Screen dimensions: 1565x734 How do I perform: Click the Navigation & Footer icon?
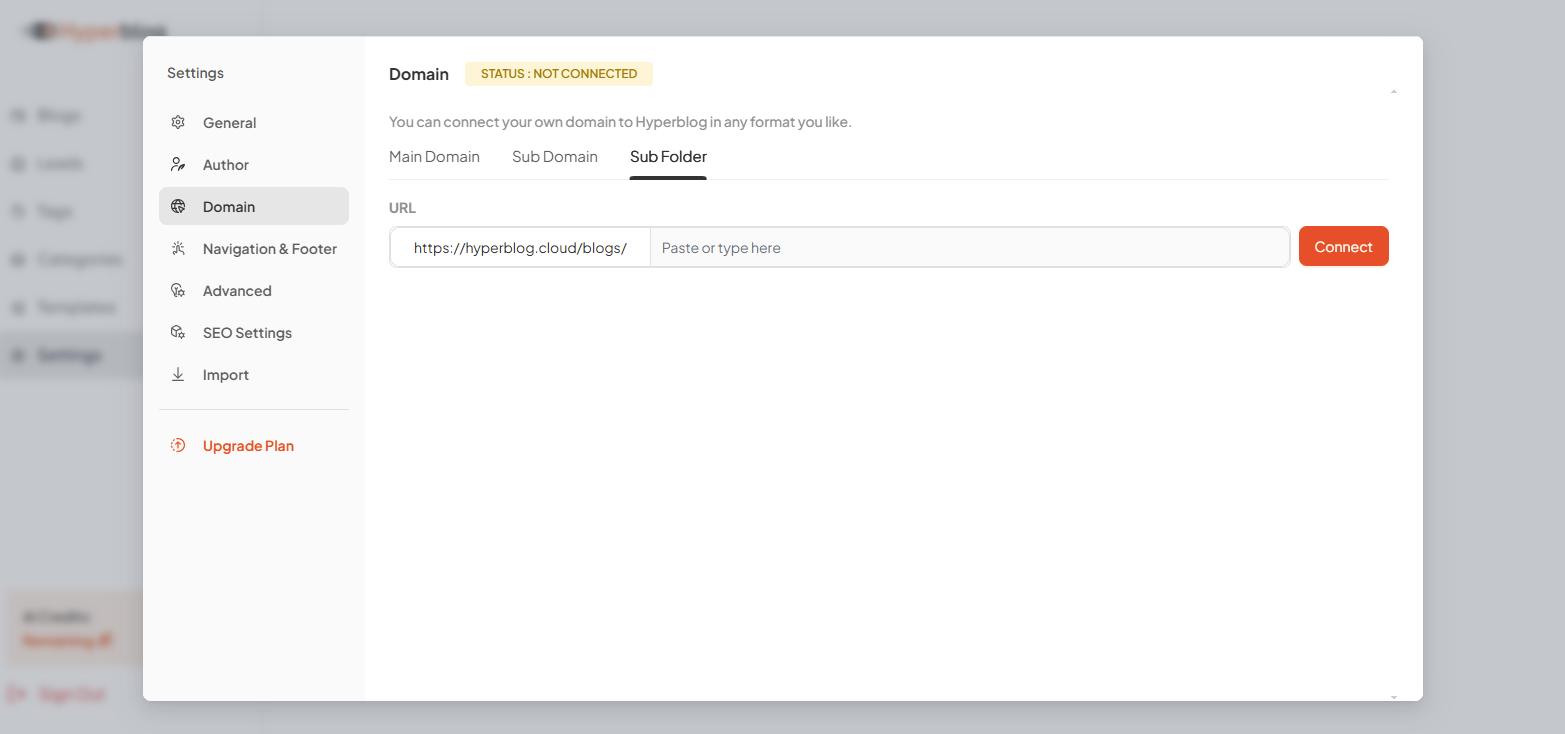point(178,248)
